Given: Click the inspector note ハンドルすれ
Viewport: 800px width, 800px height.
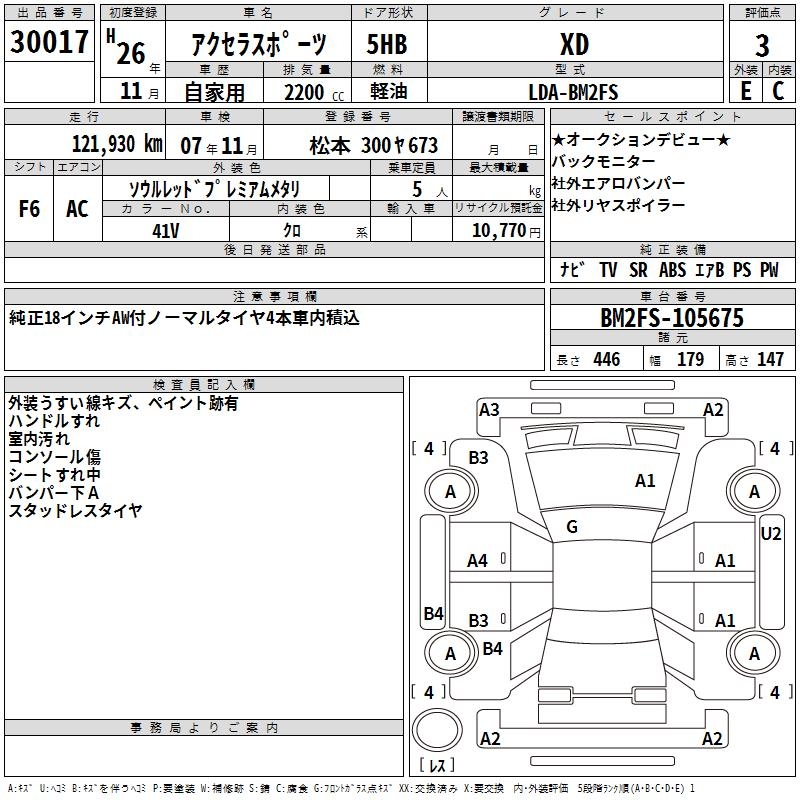Looking at the screenshot, I should [x=54, y=421].
